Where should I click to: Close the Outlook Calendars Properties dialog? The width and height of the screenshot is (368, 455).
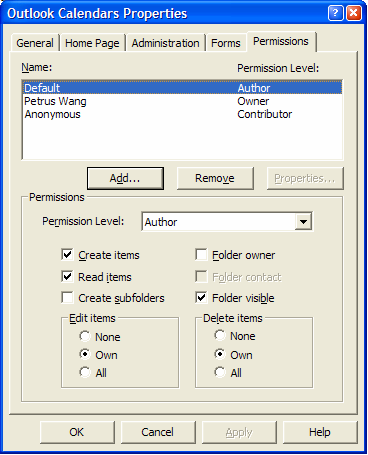click(x=354, y=13)
